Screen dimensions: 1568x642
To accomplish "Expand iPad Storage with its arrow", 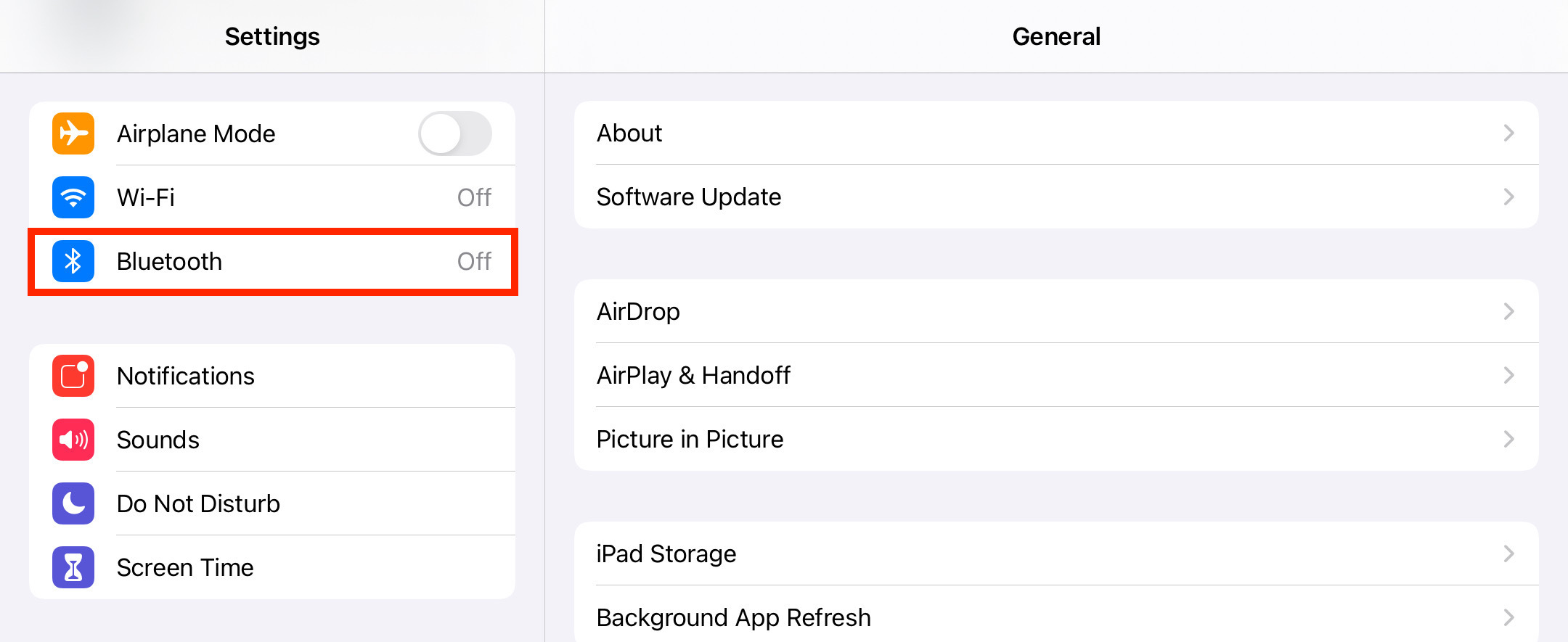I will [x=1510, y=553].
